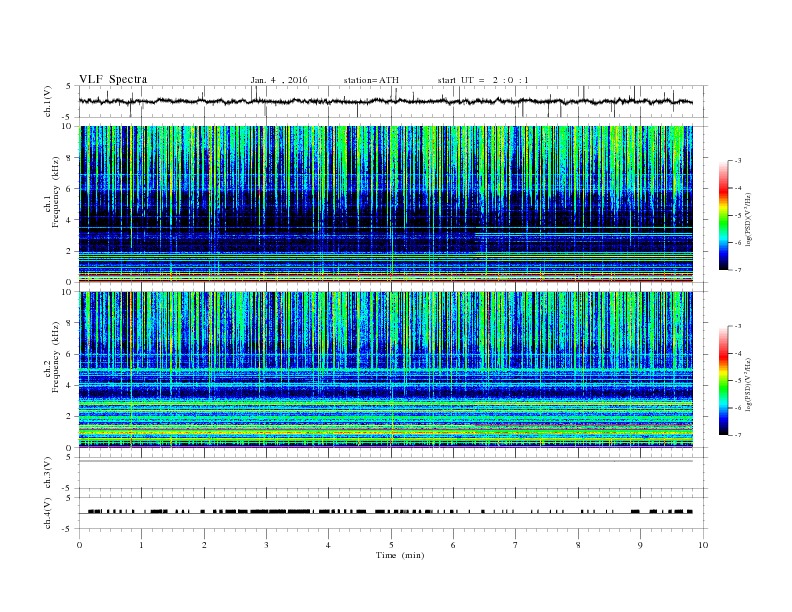
Task: Click time-axis tick label "10" at bottom right
Action: coord(703,545)
